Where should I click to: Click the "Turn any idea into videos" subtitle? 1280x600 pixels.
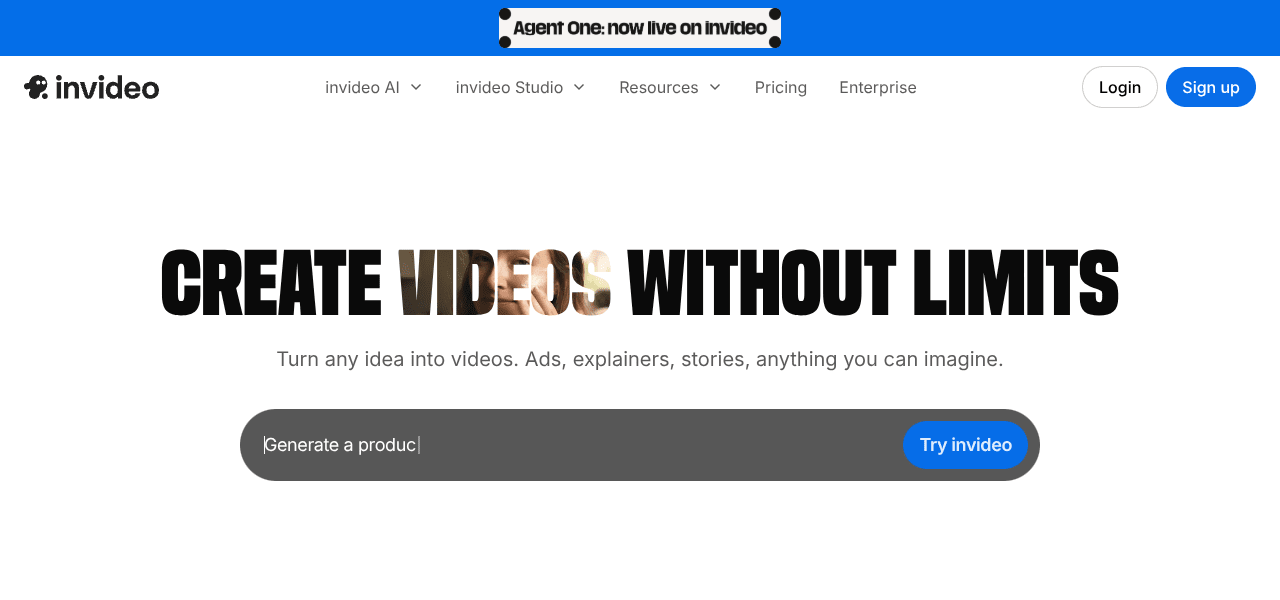point(640,359)
